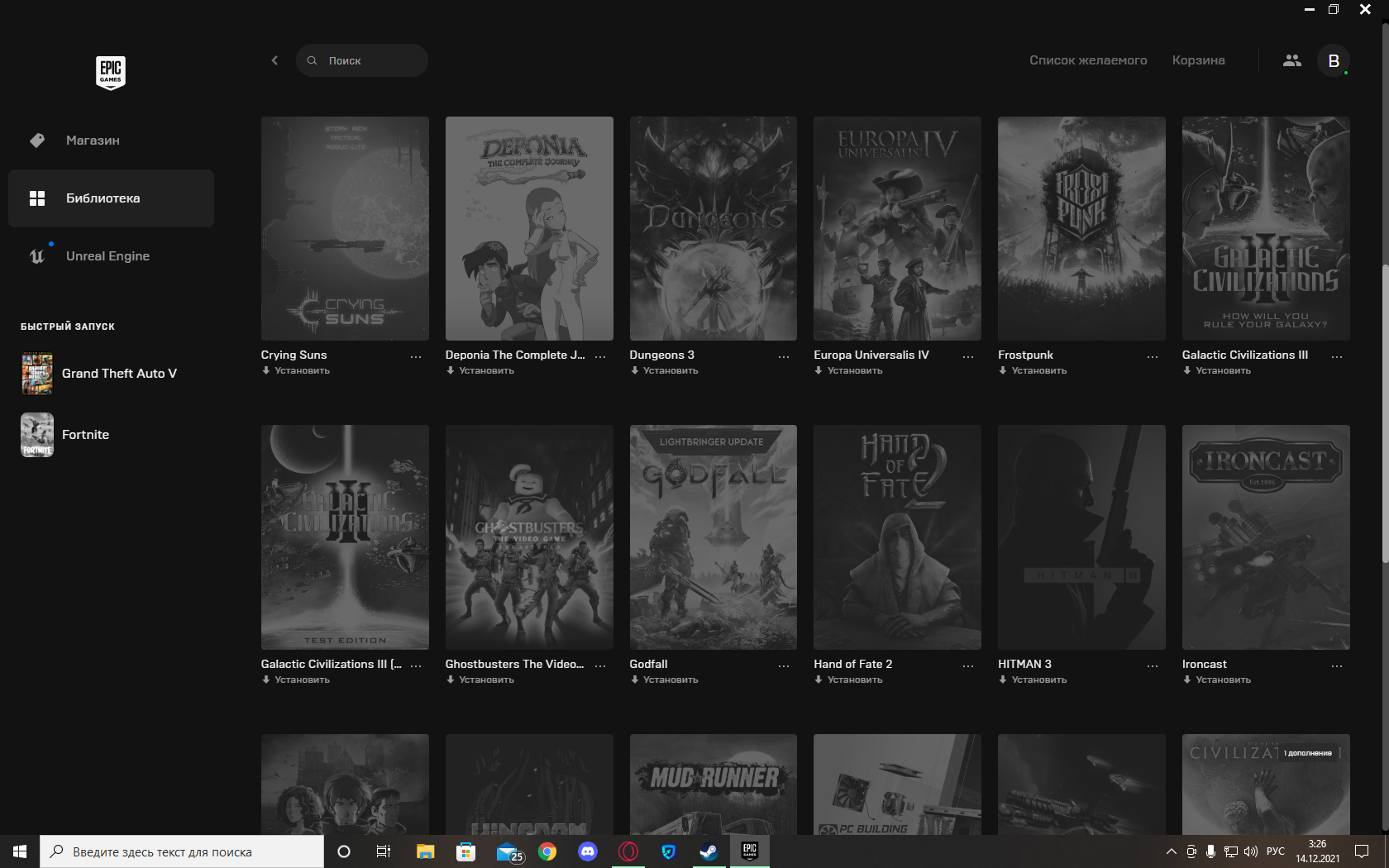
Task: Click the library vertical scrollbar
Action: pos(1385,413)
